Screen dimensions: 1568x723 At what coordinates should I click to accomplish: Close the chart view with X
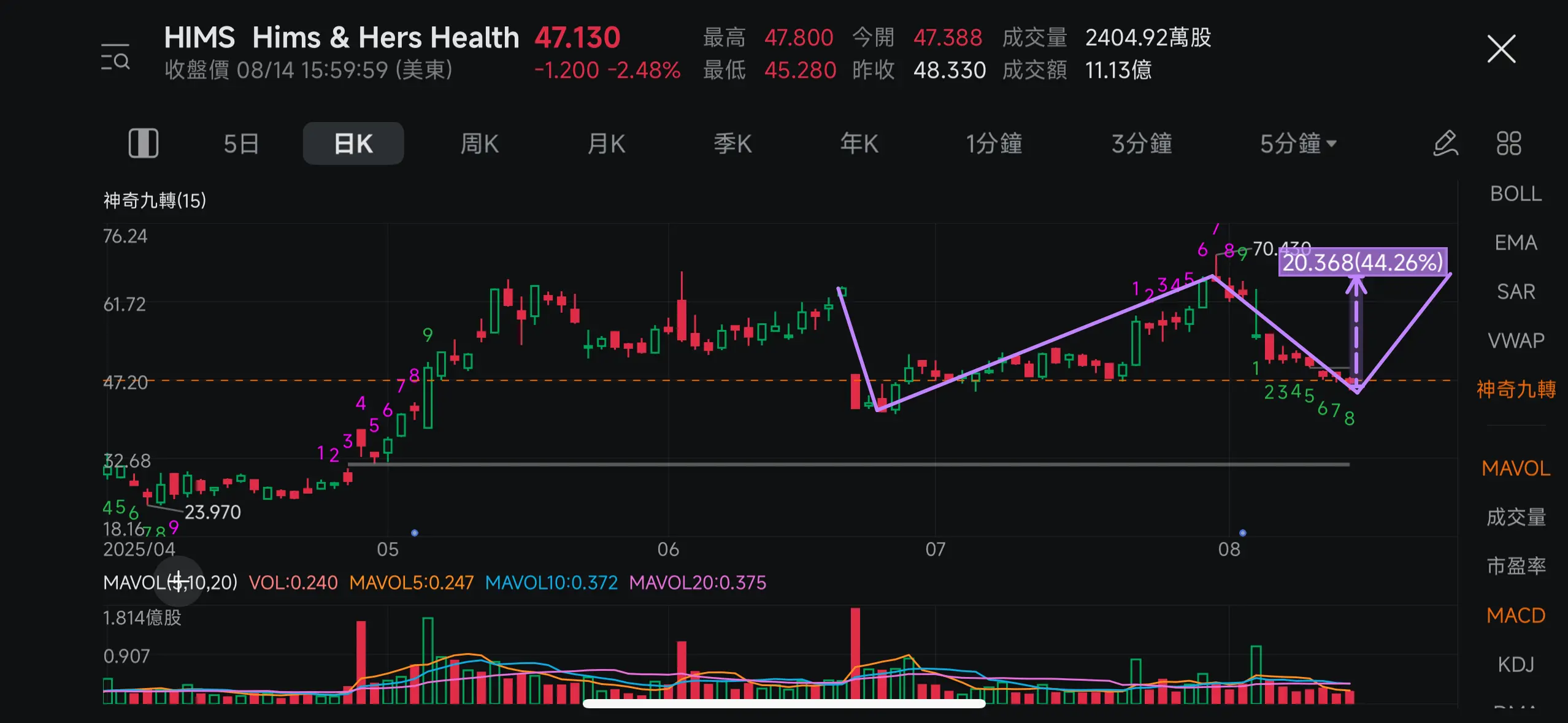pos(1501,49)
